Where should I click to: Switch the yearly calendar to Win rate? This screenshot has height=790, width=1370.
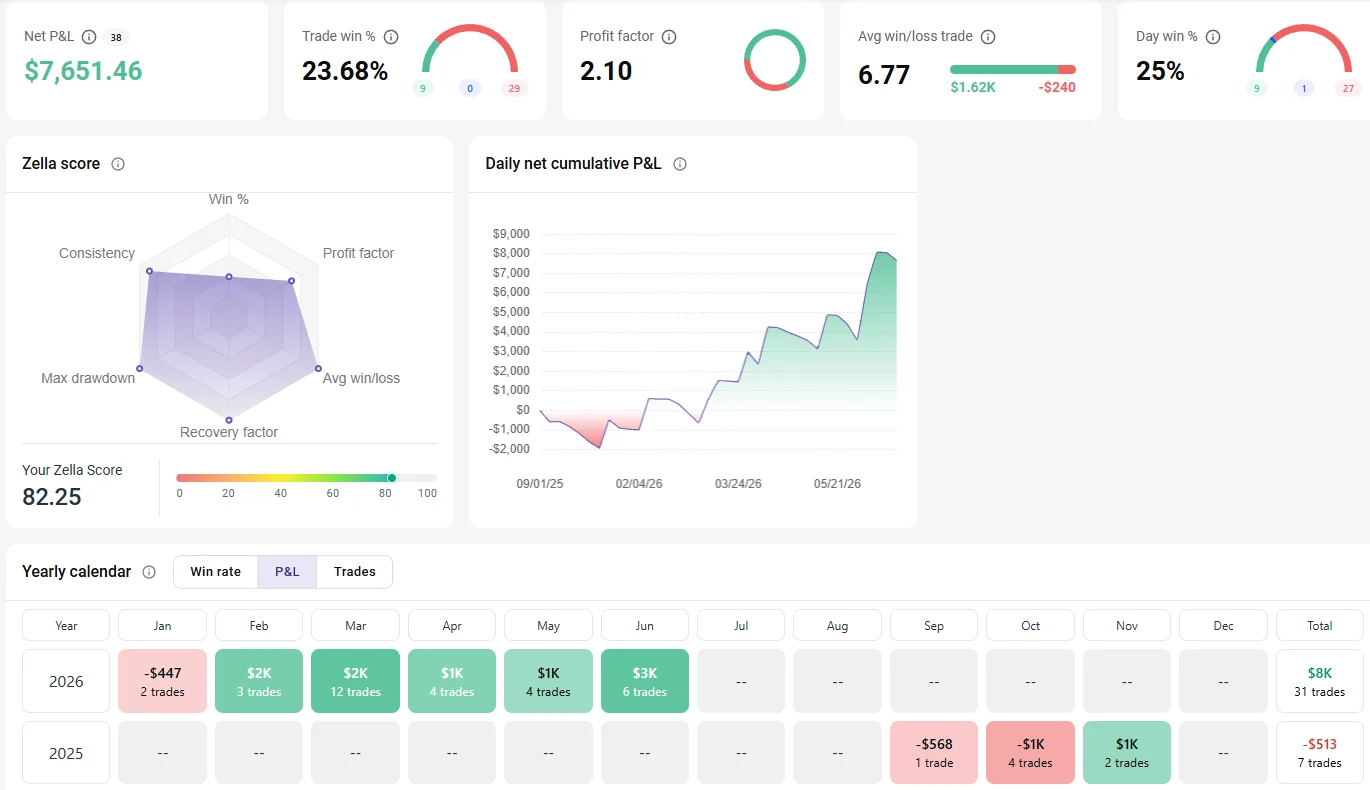click(216, 572)
